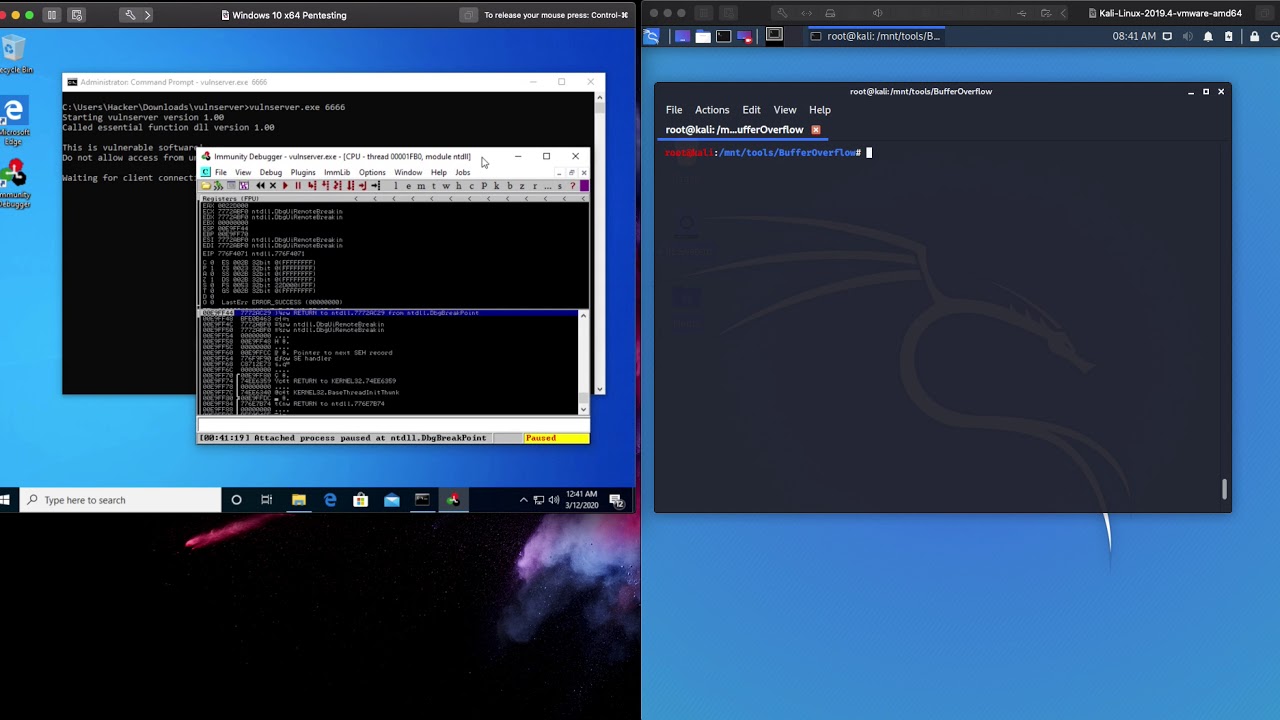Open ImmLib menu in Immunity Debugger
The width and height of the screenshot is (1280, 720).
coord(337,172)
